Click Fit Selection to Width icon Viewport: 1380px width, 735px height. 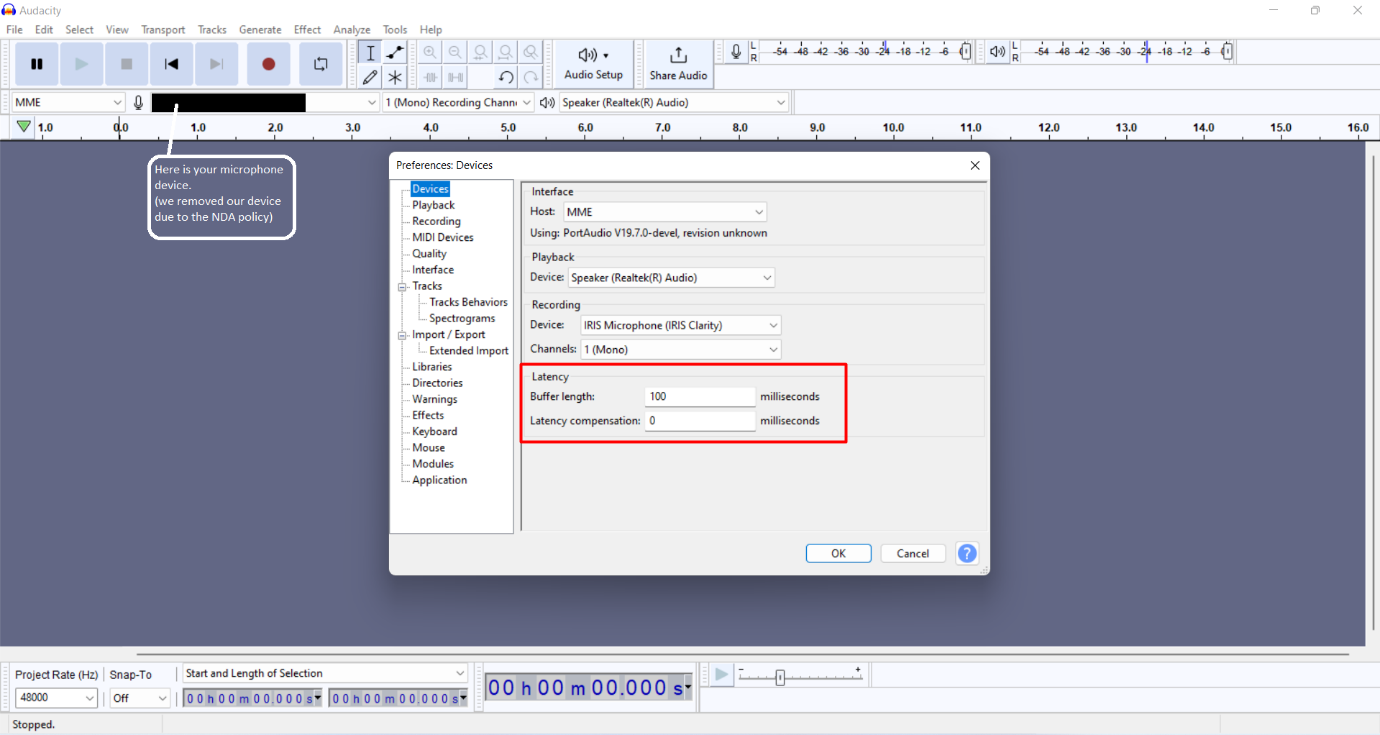(x=481, y=53)
